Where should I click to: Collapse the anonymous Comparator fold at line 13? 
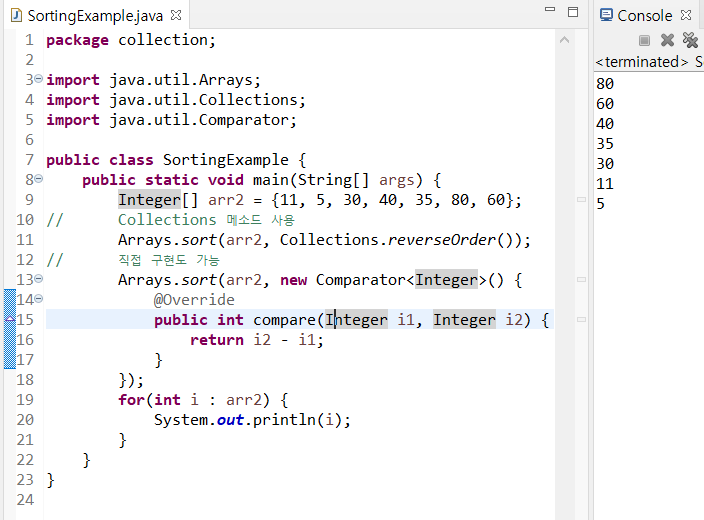tap(39, 278)
